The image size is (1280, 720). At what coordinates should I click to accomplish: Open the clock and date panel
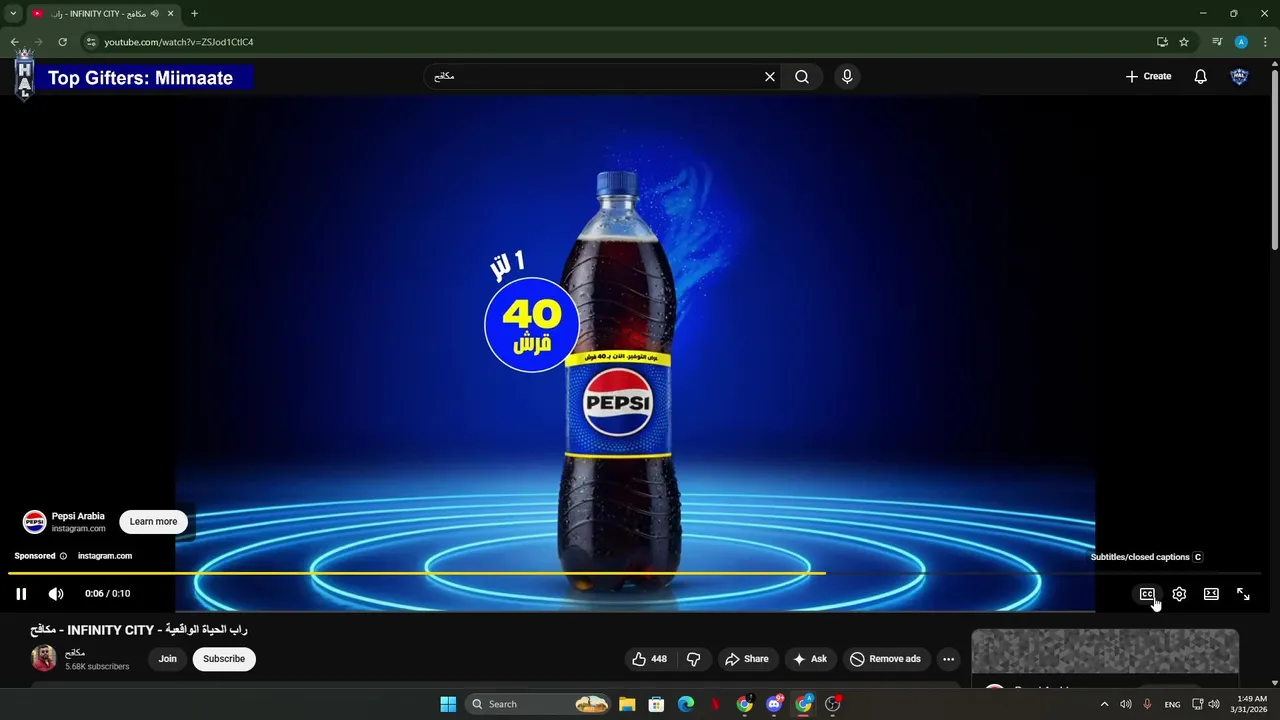coord(1250,704)
